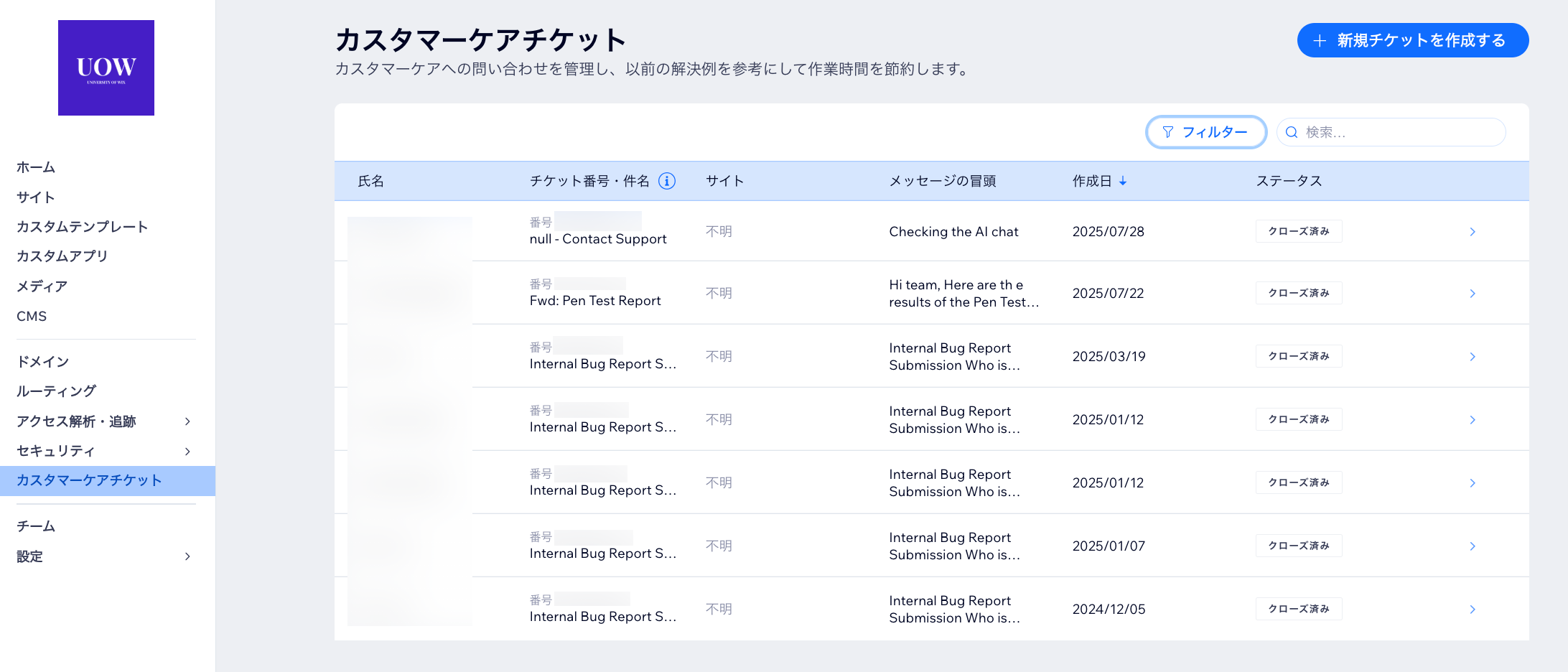
Task: Open the Pen Test Report row chevron
Action: click(1472, 294)
